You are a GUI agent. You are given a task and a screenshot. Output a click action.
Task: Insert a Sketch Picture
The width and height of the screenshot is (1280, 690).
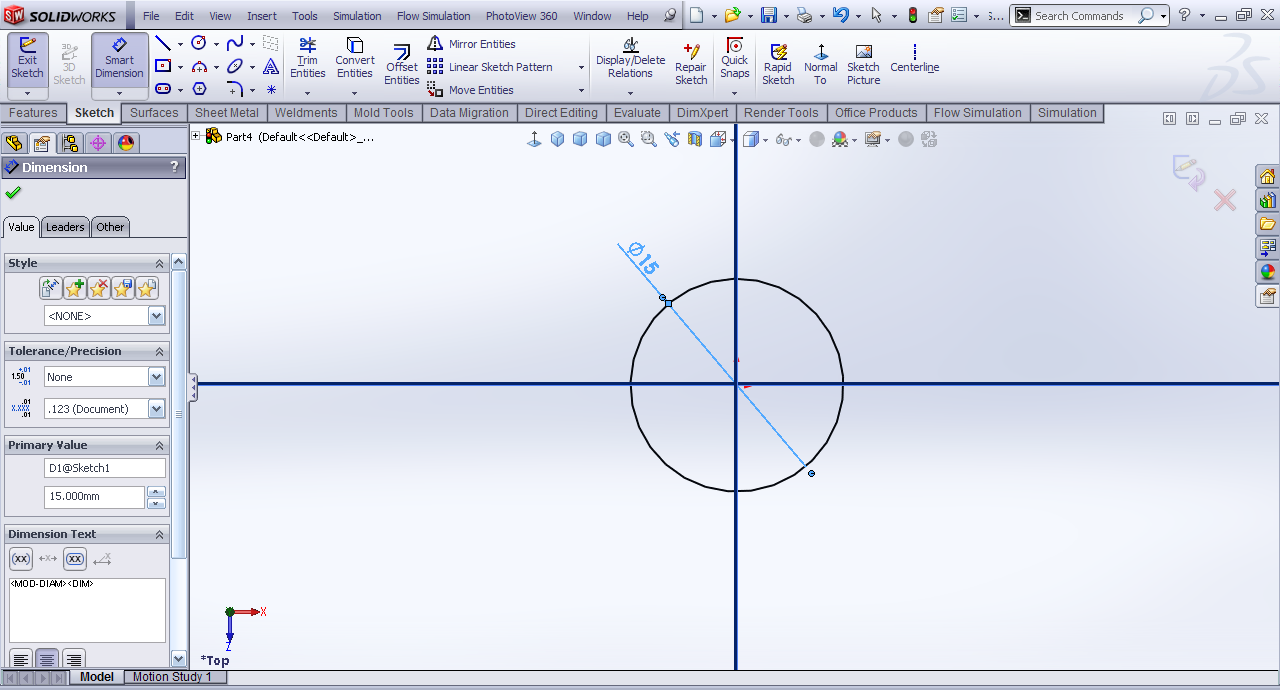pyautogui.click(x=863, y=64)
